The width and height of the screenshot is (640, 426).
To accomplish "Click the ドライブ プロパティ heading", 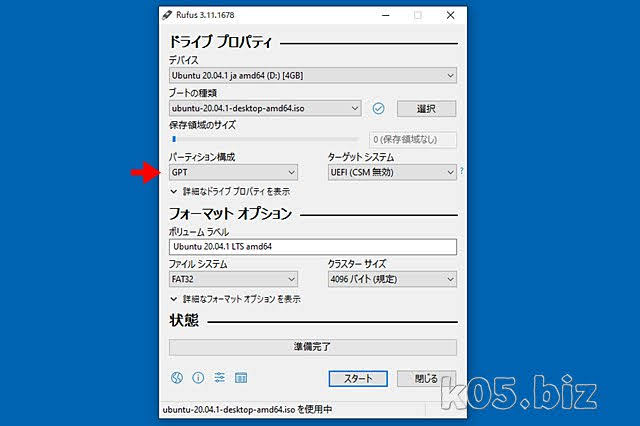I will click(x=220, y=42).
